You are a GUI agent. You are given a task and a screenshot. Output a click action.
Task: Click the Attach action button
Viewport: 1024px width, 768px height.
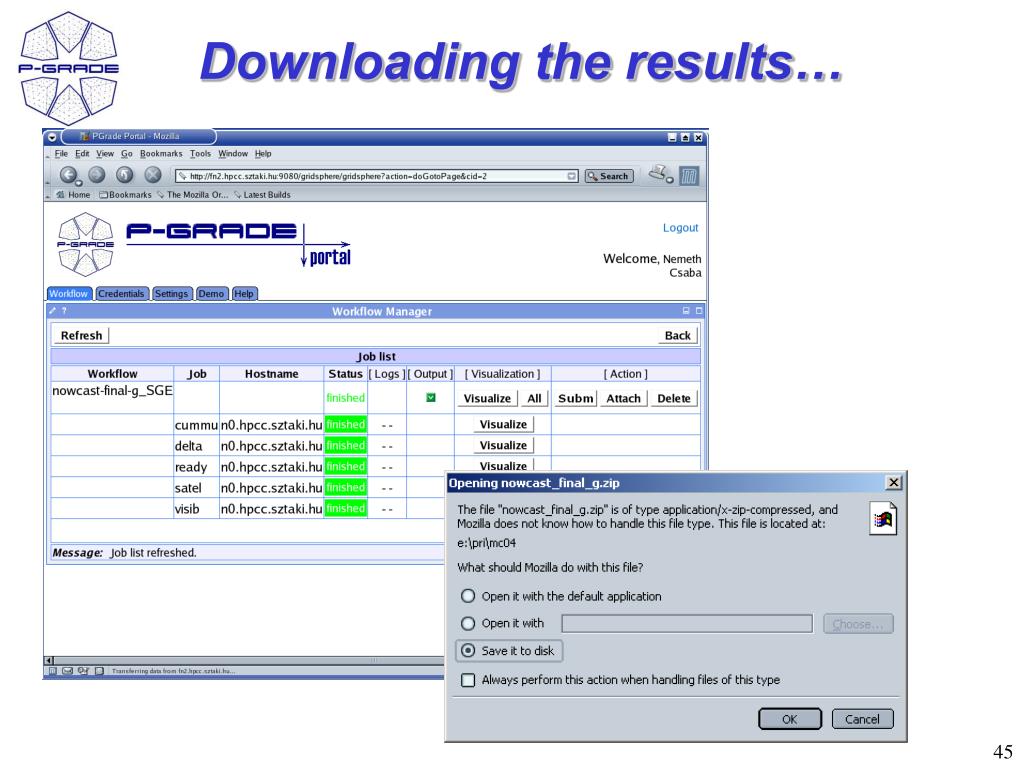tap(624, 398)
